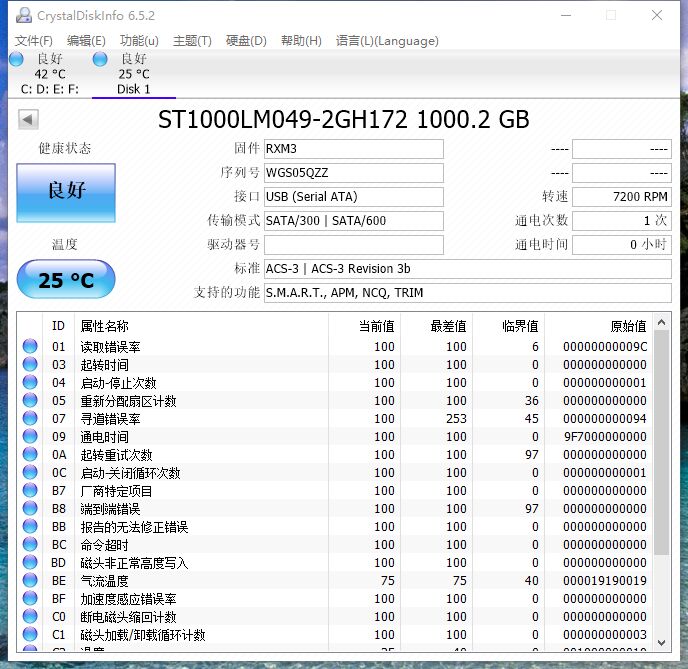Click the firmware field RXM3

(354, 149)
